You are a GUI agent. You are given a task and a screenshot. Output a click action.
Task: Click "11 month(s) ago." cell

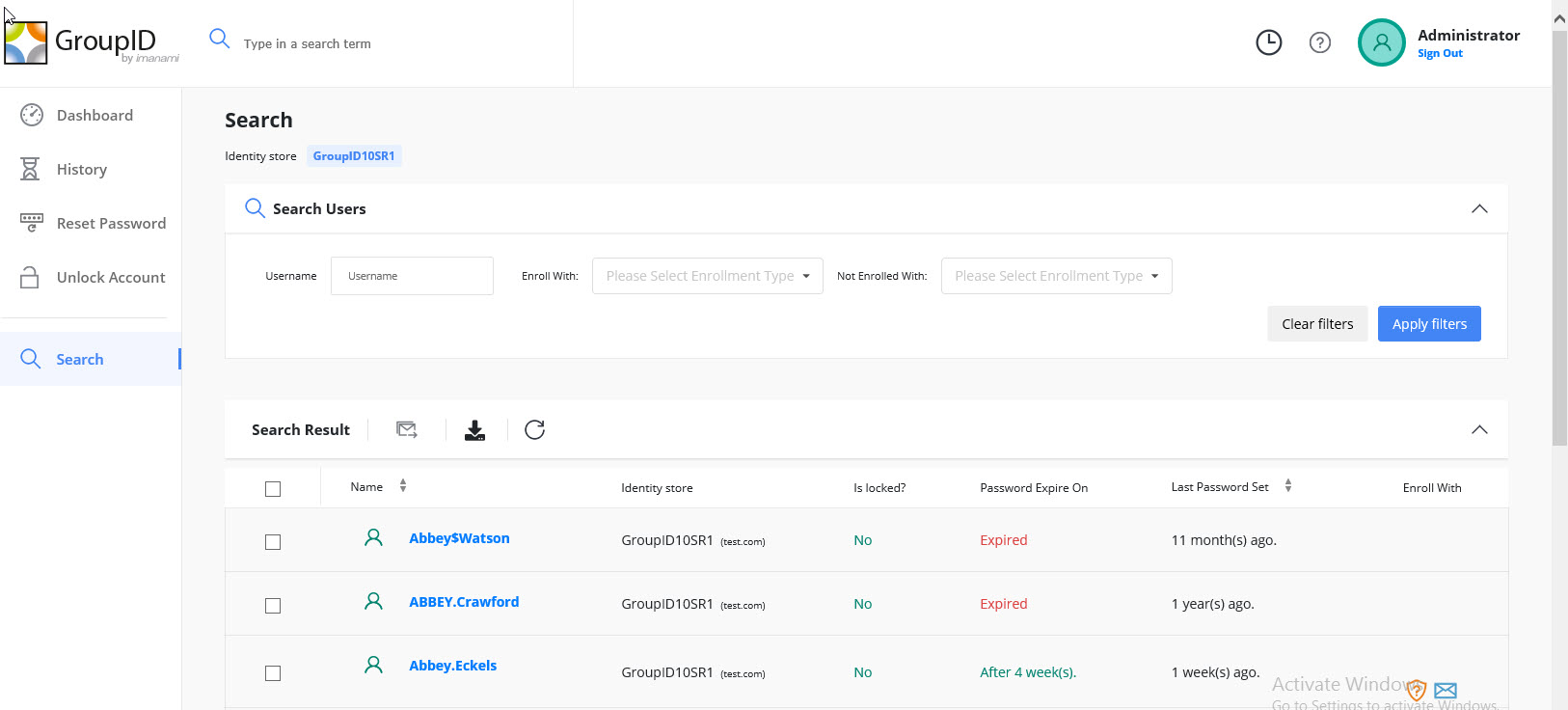click(x=1224, y=540)
